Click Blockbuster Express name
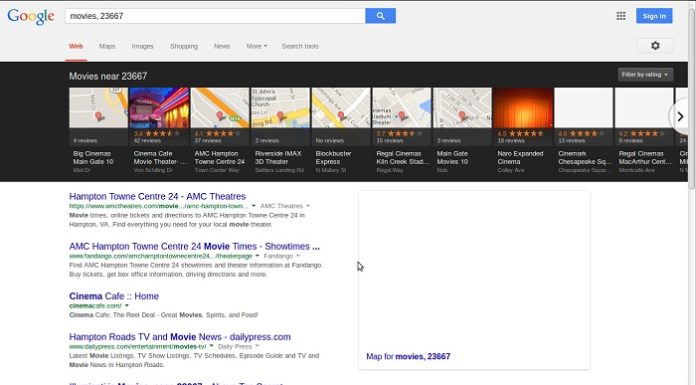Screen dimensions: 696x385 click(x=333, y=158)
